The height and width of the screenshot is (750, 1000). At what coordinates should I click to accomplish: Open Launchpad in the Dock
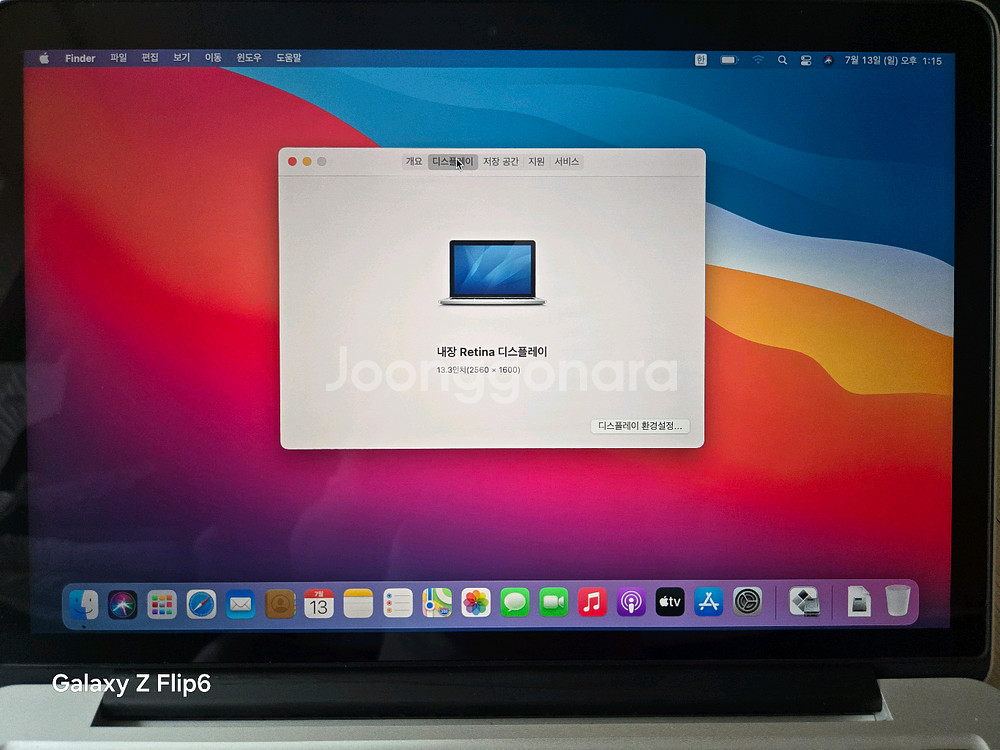click(162, 603)
